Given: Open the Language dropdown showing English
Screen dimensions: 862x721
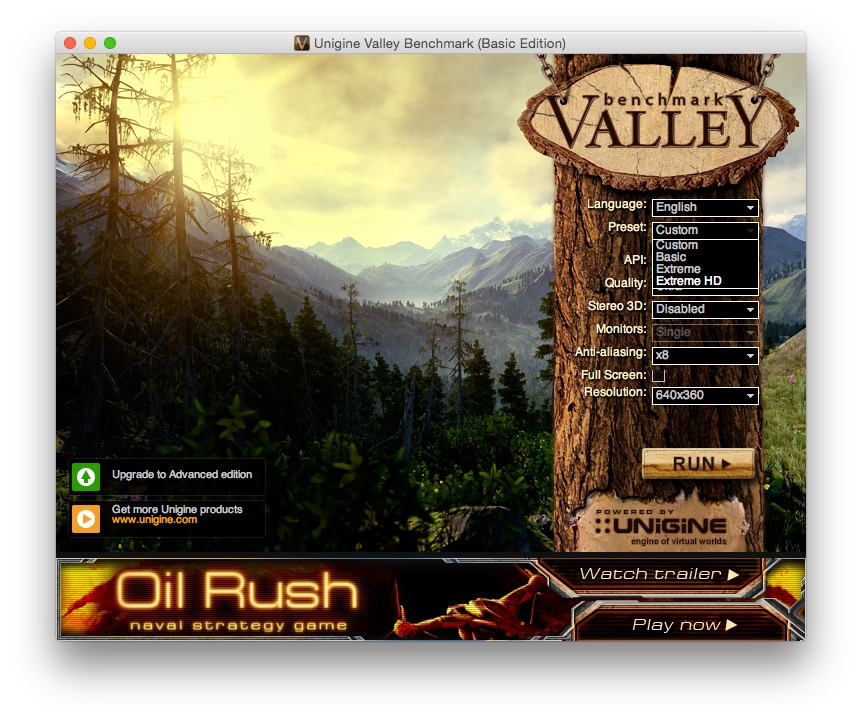Looking at the screenshot, I should click(x=705, y=208).
